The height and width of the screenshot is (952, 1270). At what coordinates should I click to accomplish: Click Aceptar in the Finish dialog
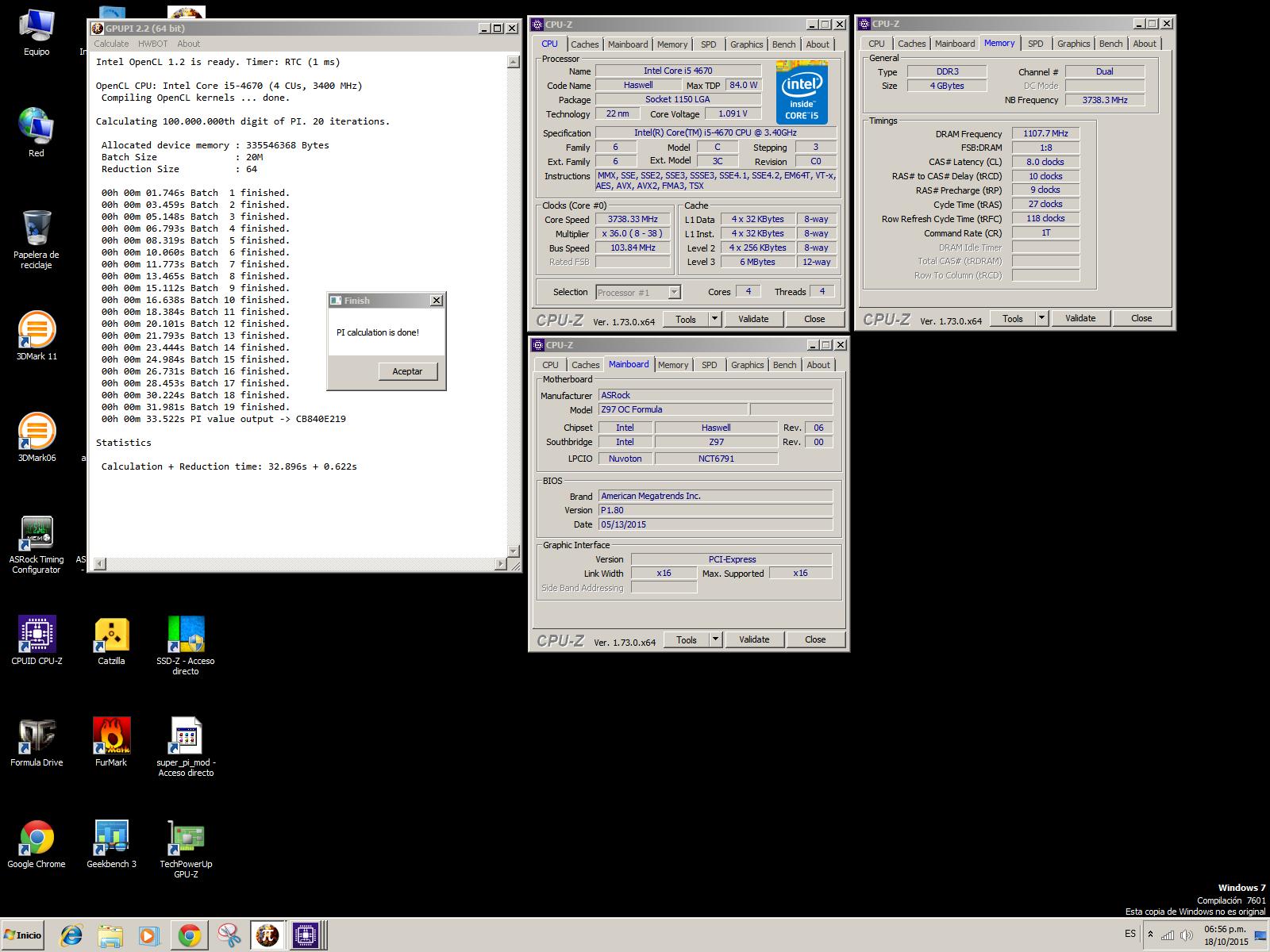click(407, 371)
